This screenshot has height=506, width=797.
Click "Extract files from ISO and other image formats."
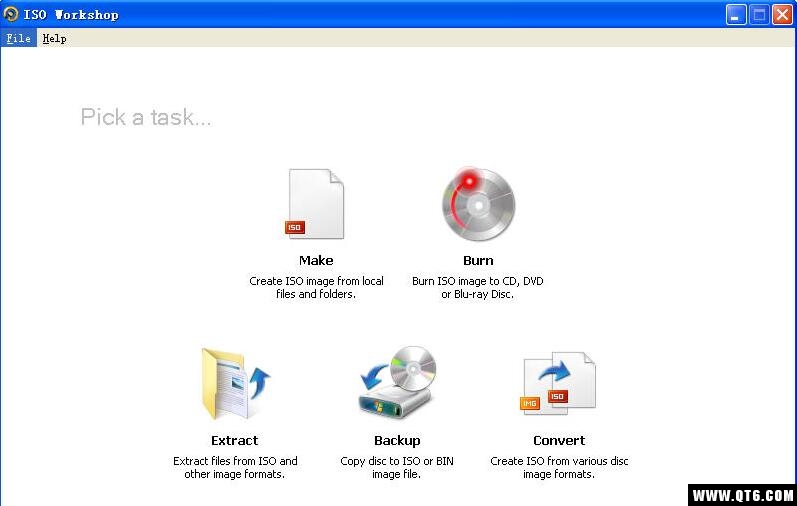point(235,467)
